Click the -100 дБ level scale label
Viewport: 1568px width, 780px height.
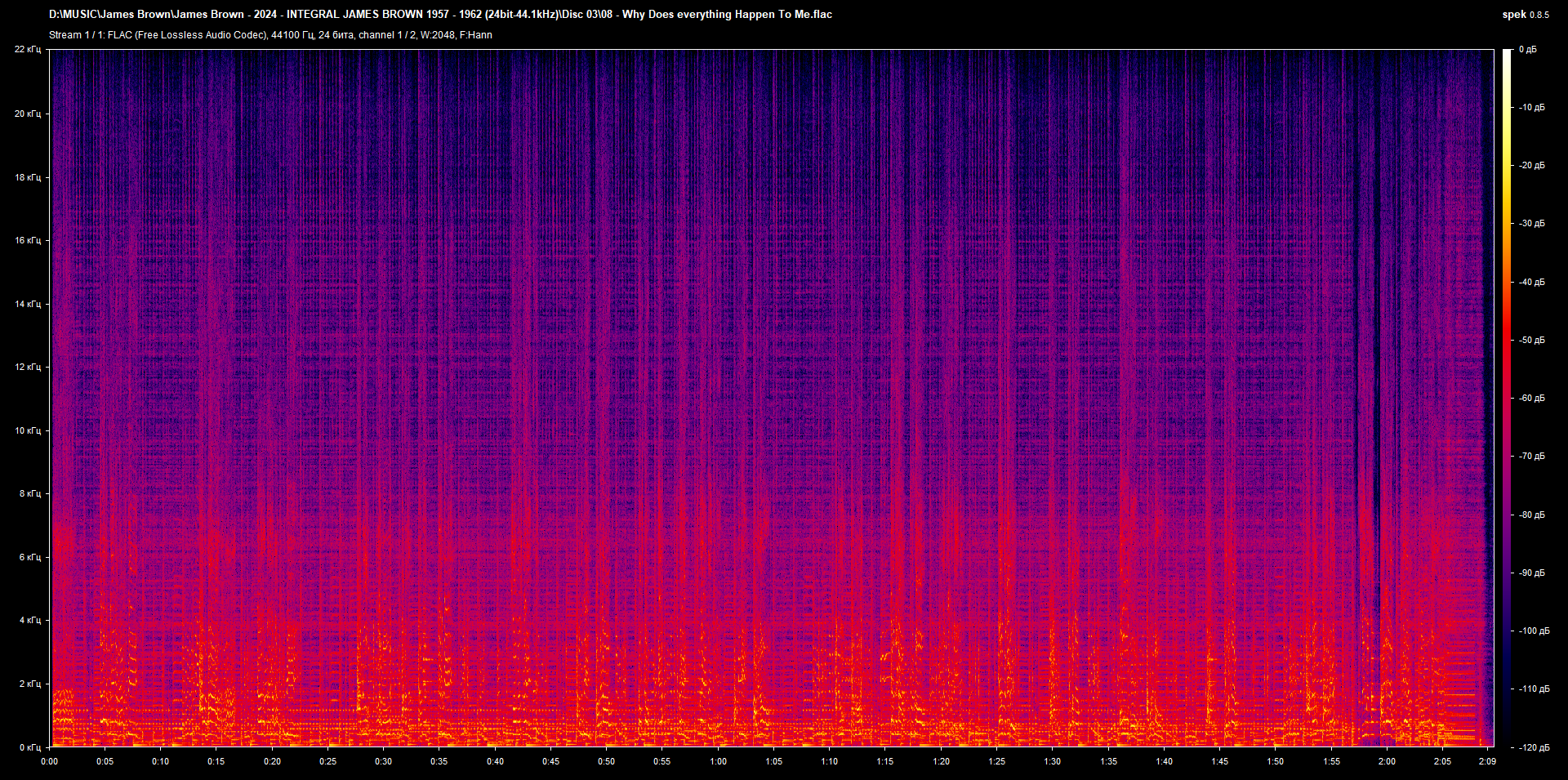[1533, 631]
